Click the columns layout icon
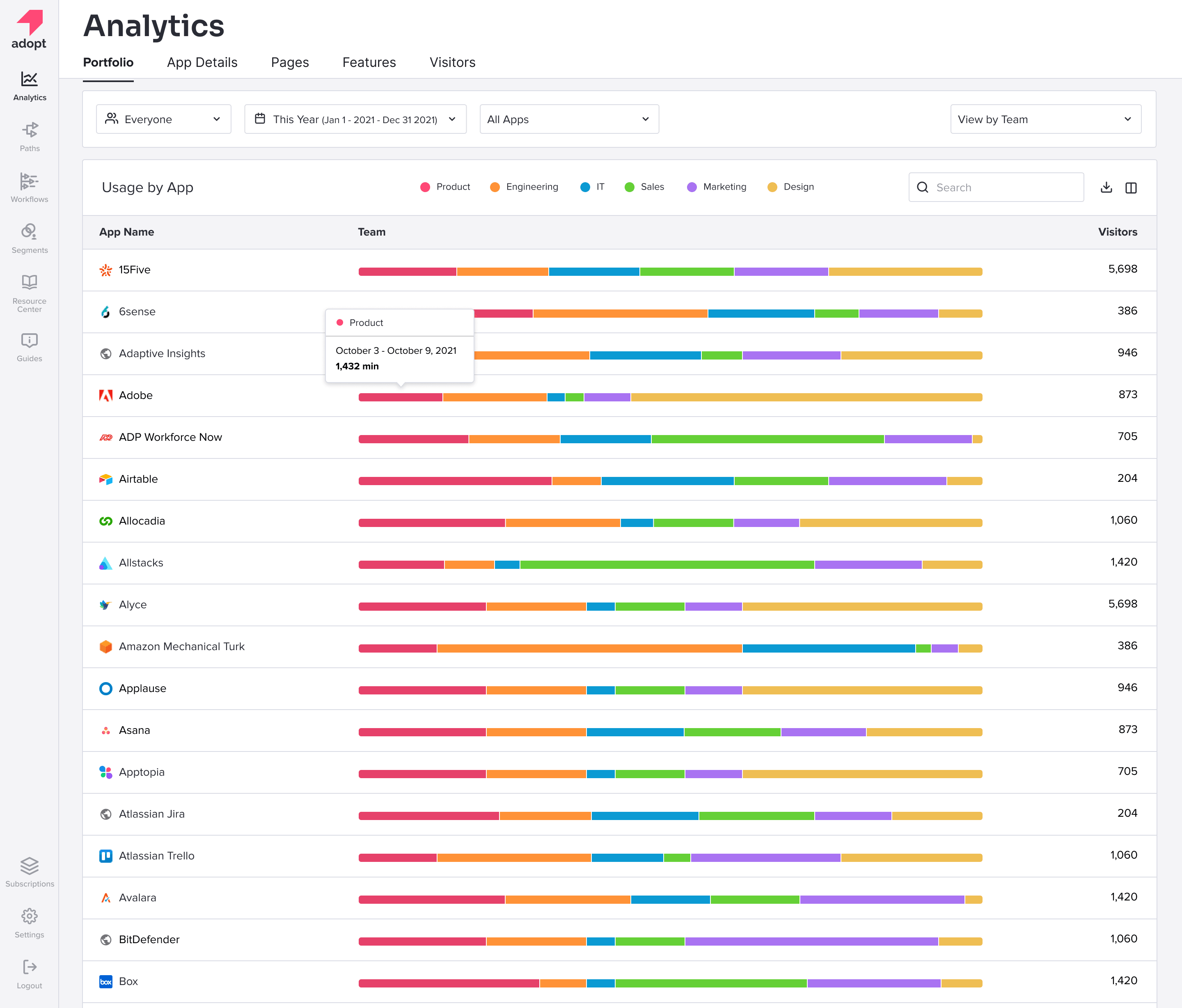The height and width of the screenshot is (1008, 1182). coord(1131,188)
